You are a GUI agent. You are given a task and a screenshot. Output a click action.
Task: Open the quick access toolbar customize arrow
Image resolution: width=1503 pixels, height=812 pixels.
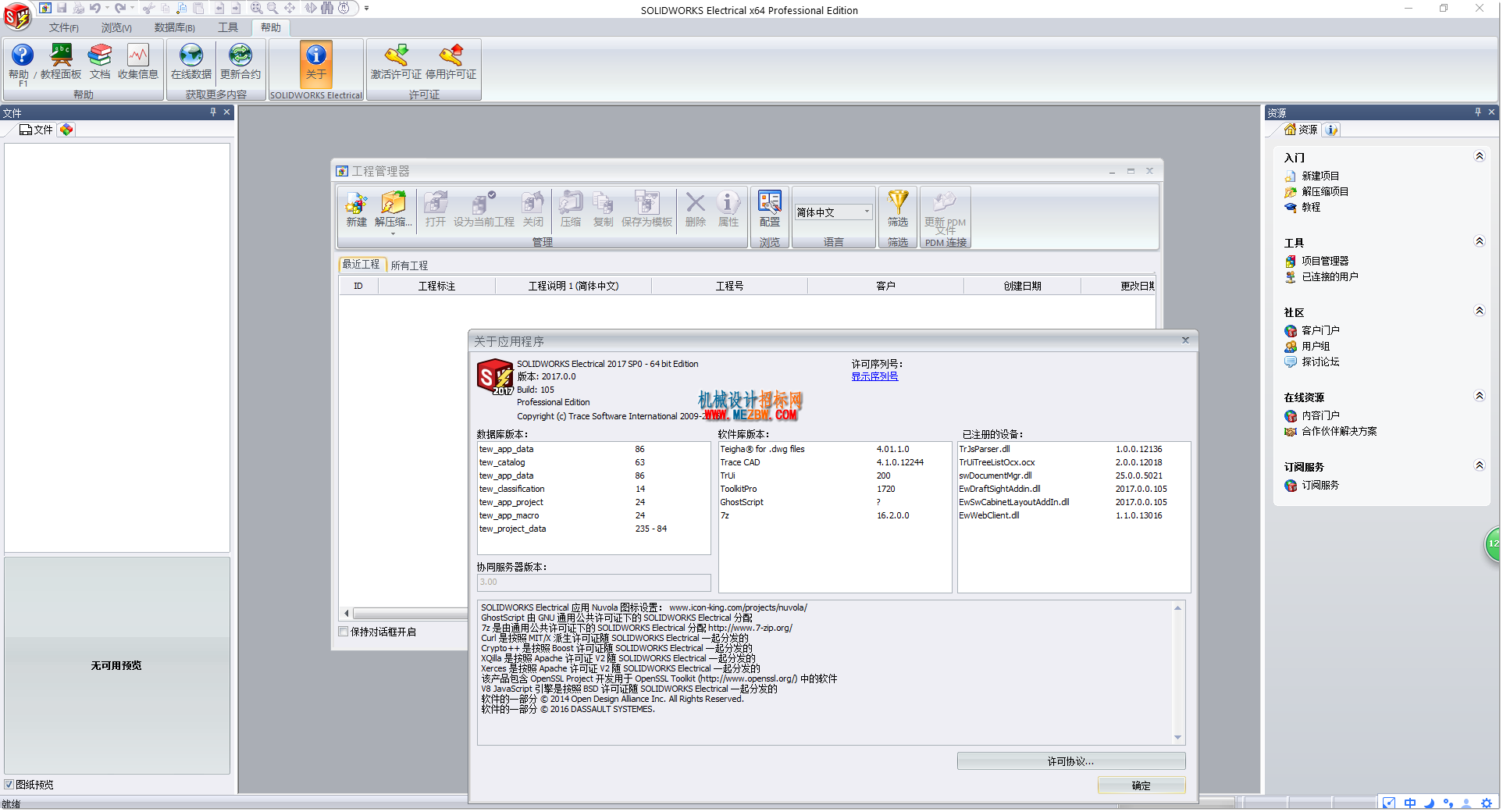tap(366, 8)
